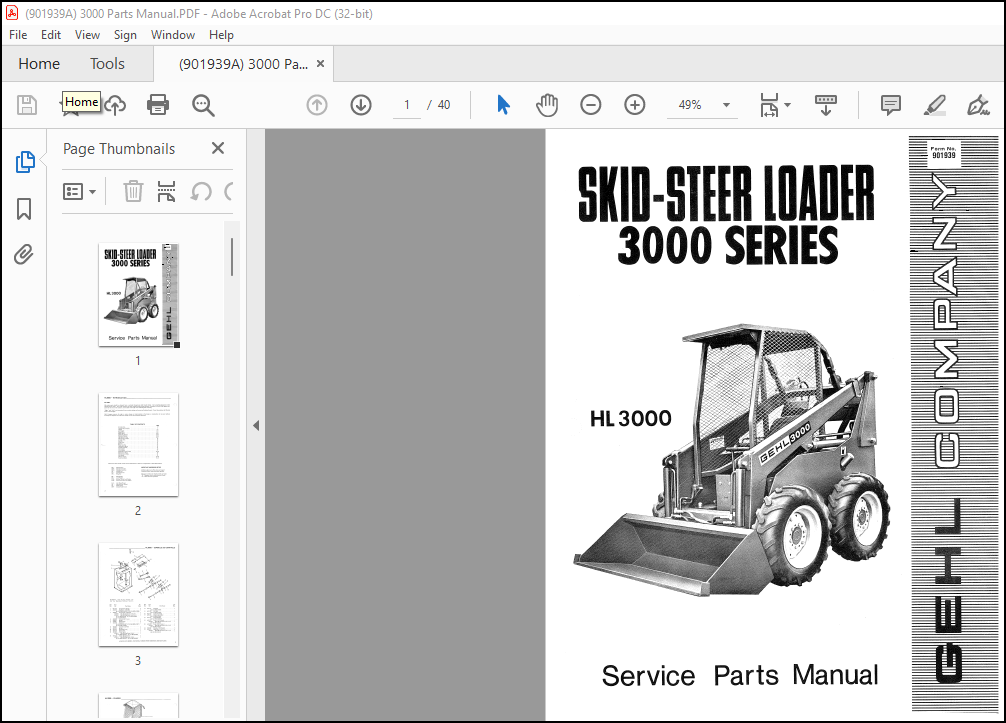The width and height of the screenshot is (1006, 723).
Task: Rotate the page counterclockwise
Action: click(x=201, y=191)
